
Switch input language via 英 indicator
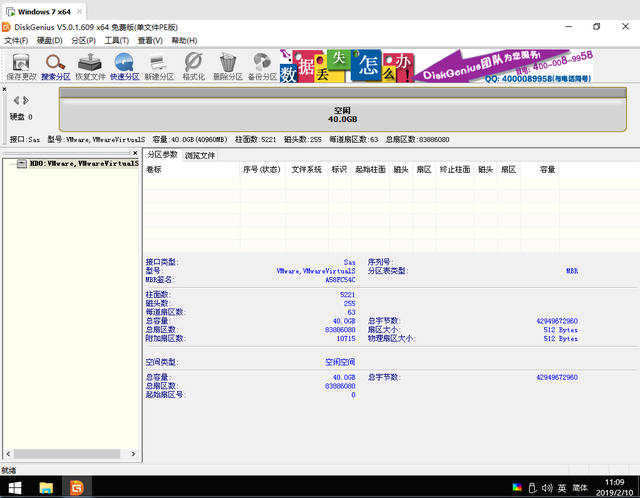[x=562, y=488]
